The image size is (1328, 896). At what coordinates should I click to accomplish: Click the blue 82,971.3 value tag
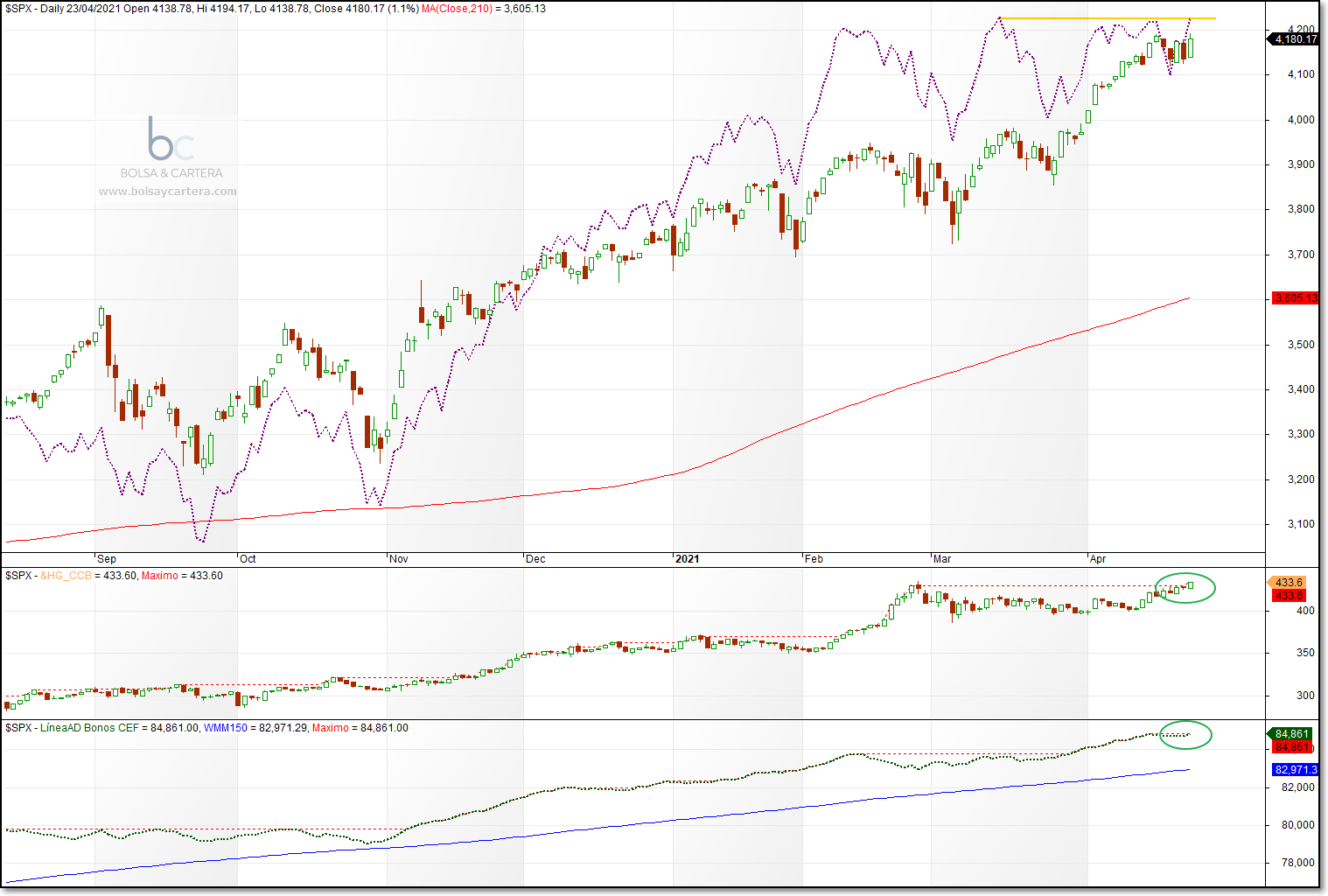[x=1296, y=770]
